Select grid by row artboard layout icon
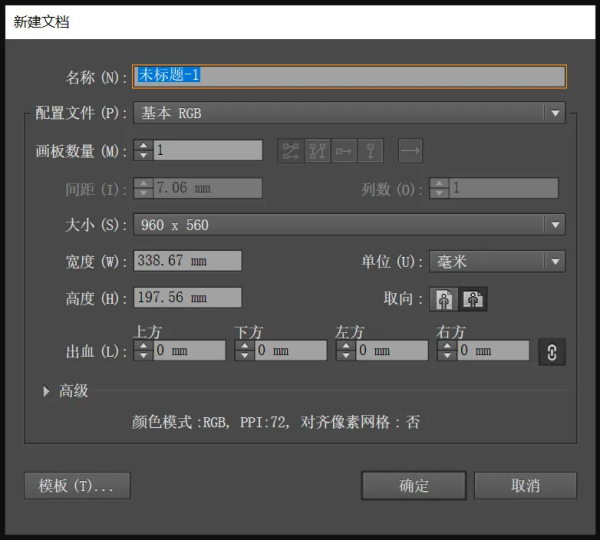The image size is (600, 540). pyautogui.click(x=290, y=151)
